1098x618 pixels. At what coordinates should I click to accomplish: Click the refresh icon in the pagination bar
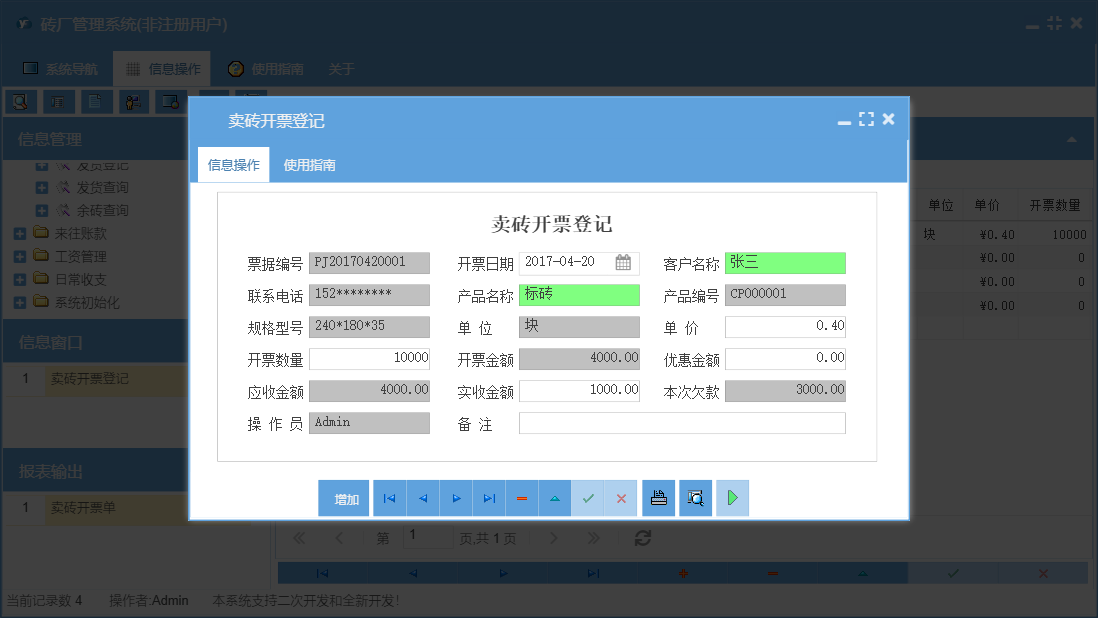pyautogui.click(x=642, y=537)
